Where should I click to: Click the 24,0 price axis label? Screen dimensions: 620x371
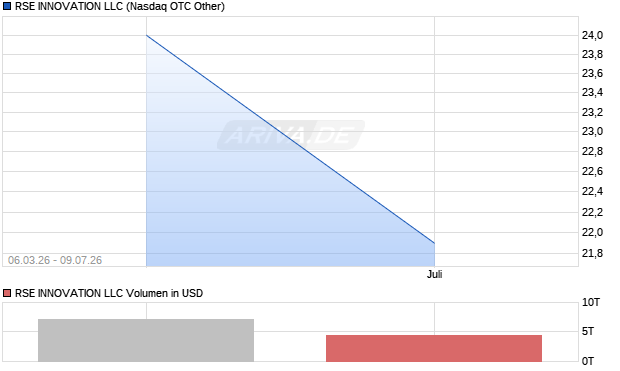(592, 35)
